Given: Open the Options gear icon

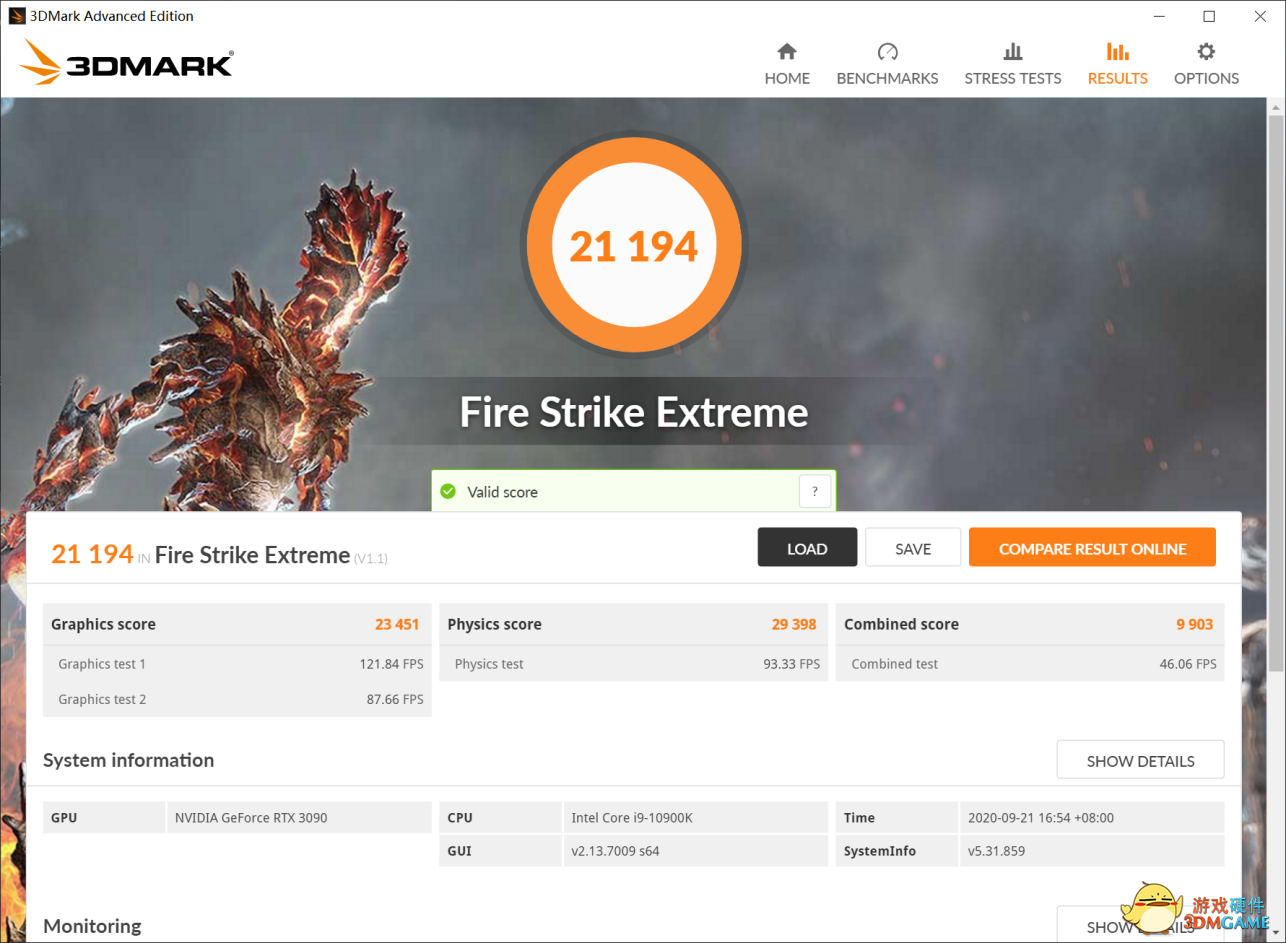Looking at the screenshot, I should [x=1206, y=51].
